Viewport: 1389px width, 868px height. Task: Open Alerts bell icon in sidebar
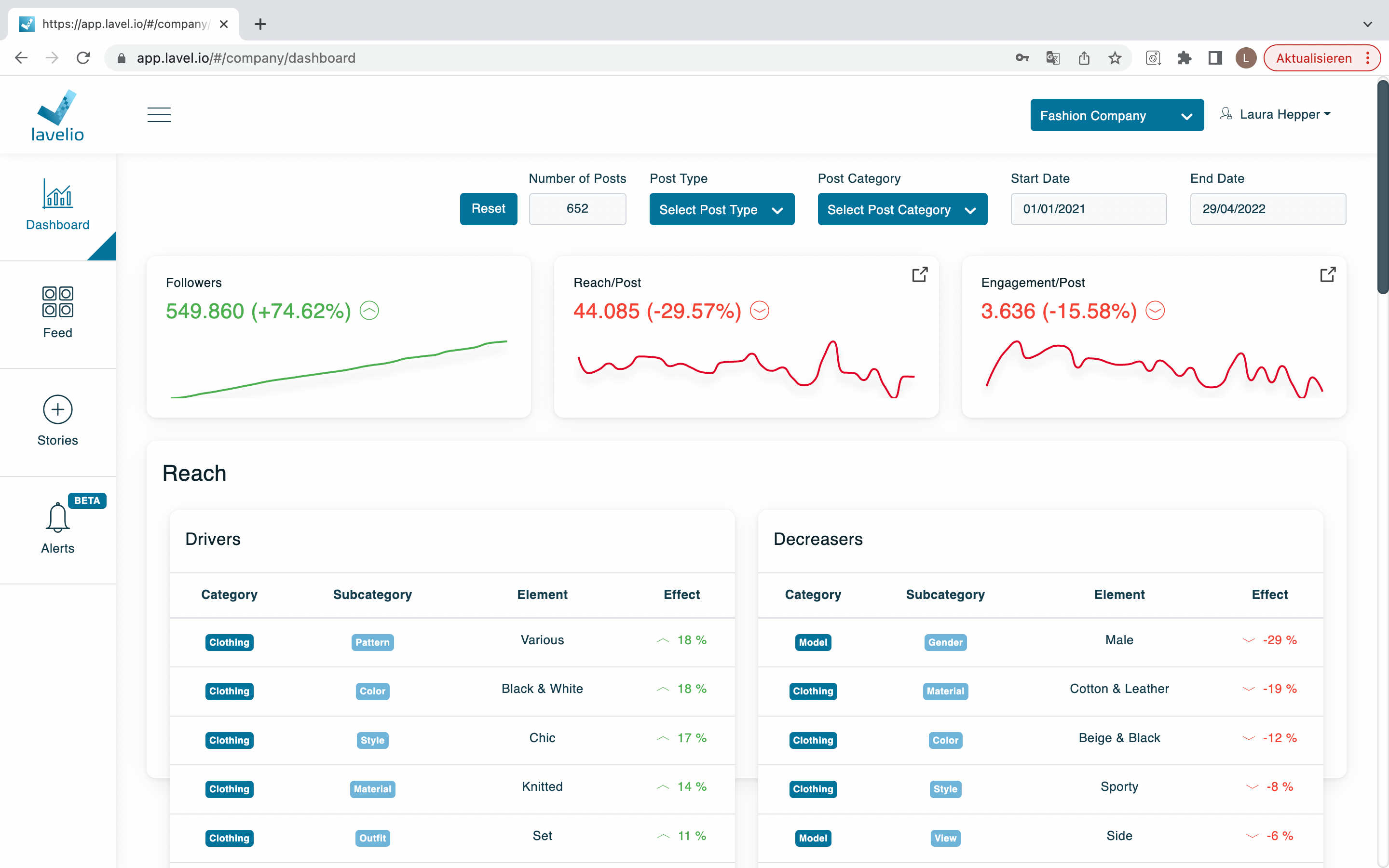coord(57,517)
